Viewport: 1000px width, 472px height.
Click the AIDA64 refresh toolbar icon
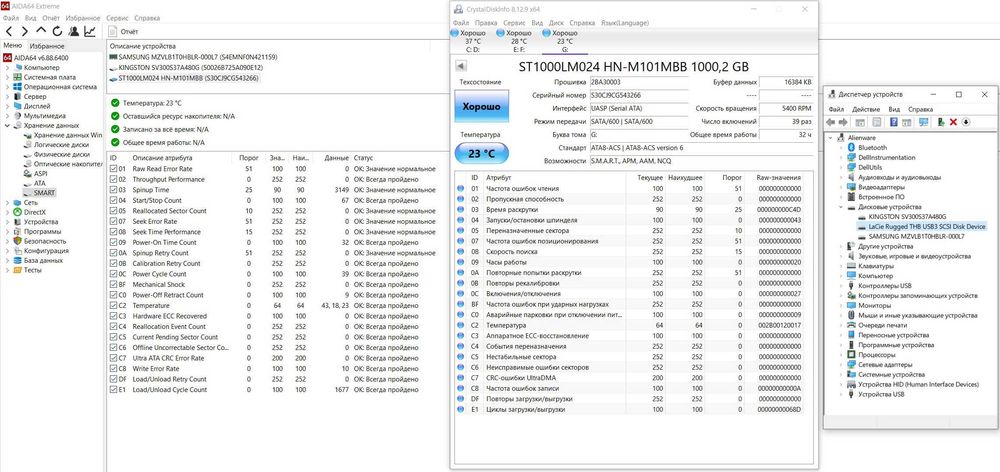coord(57,31)
